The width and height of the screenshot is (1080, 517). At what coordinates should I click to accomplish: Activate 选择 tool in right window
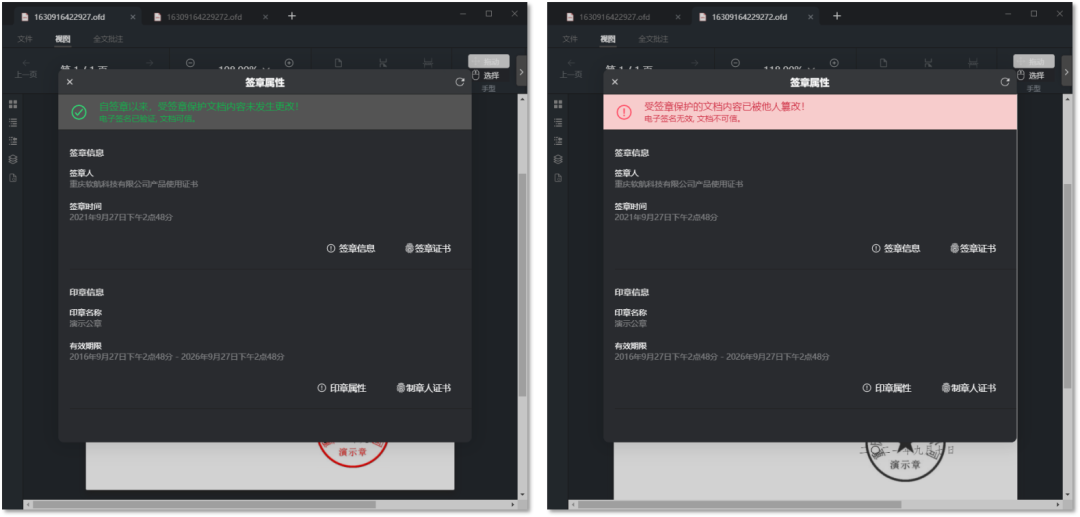pyautogui.click(x=1032, y=76)
